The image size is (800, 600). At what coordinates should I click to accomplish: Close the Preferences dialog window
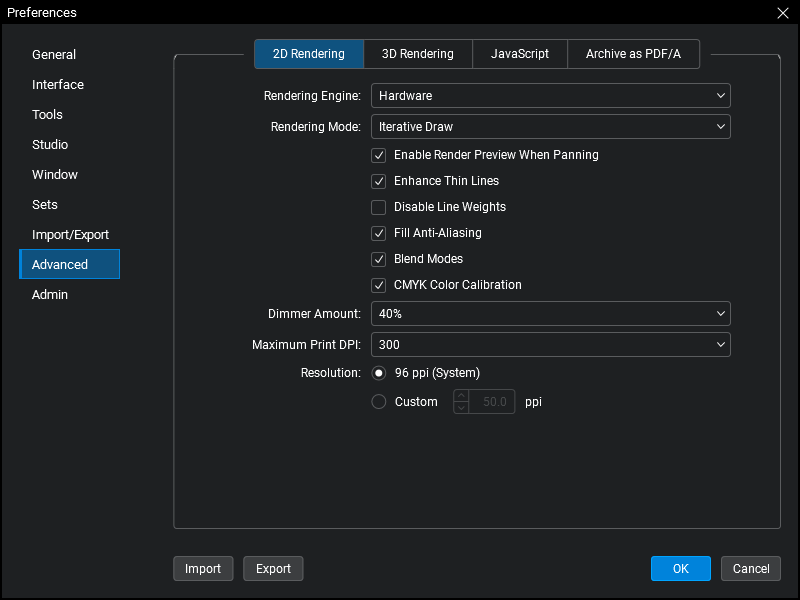coord(782,13)
